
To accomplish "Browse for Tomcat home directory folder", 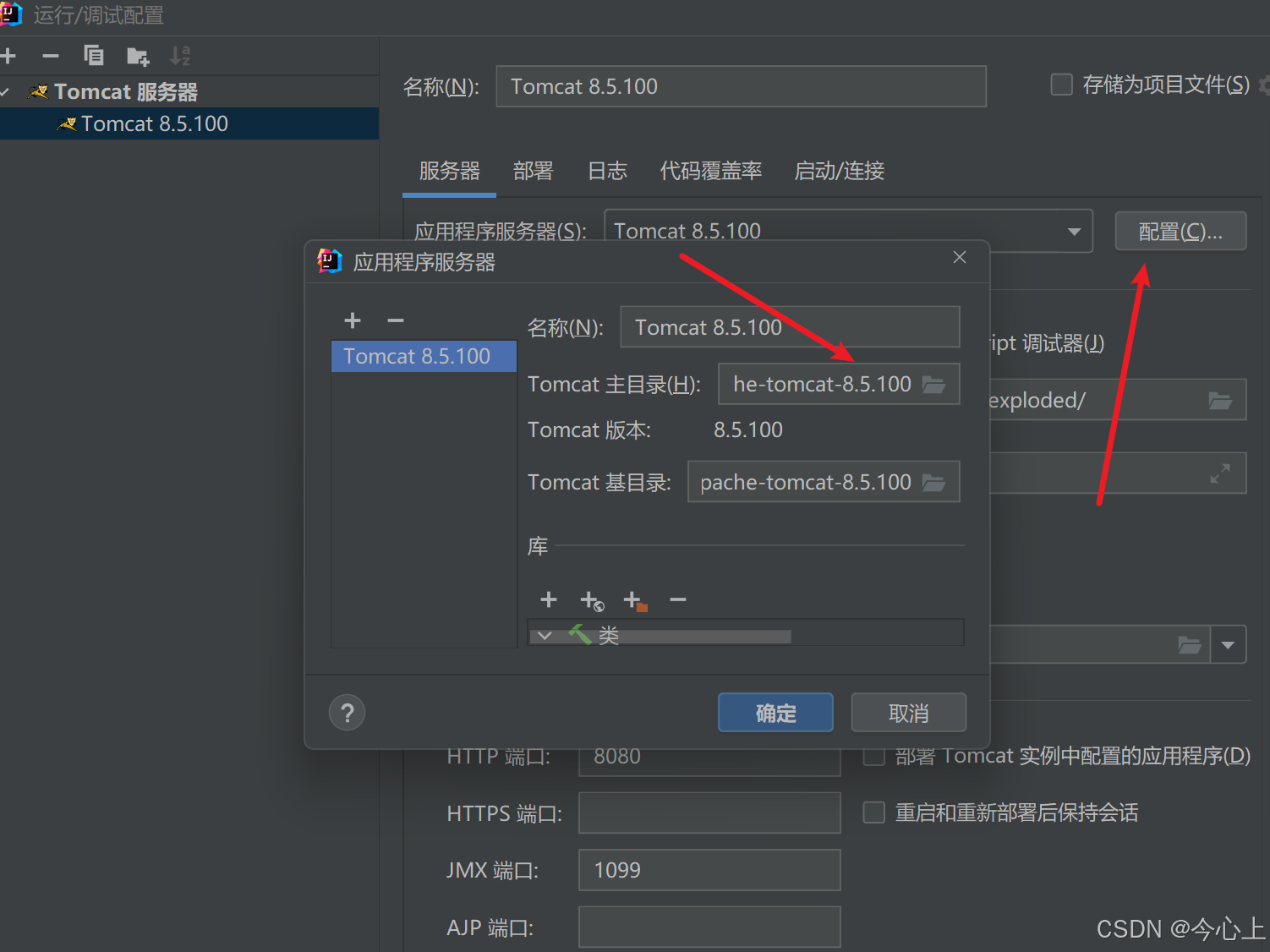I will point(933,385).
